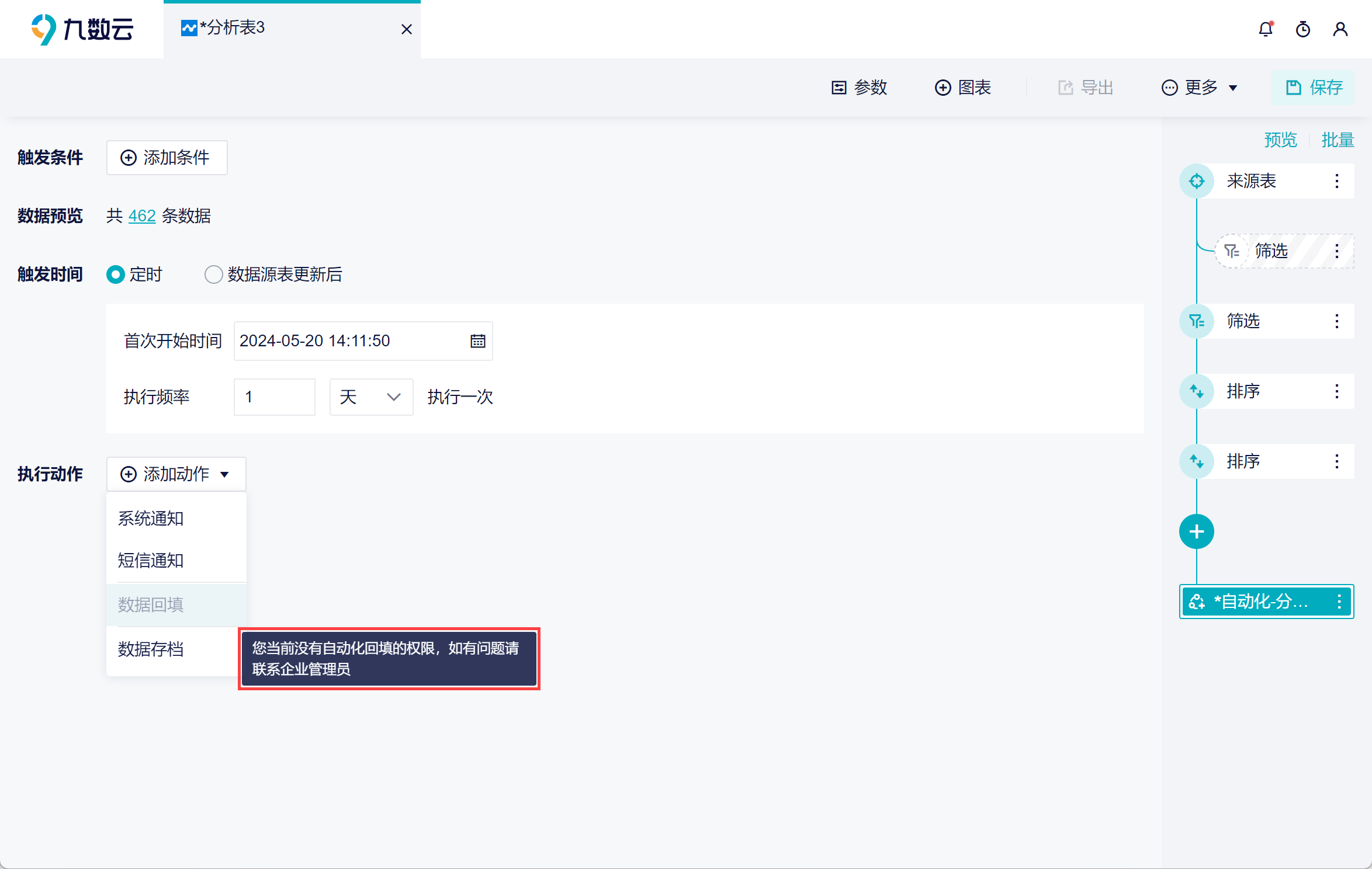Screen dimensions: 1372x869
Task: Open the 462 data records link
Action: (142, 216)
